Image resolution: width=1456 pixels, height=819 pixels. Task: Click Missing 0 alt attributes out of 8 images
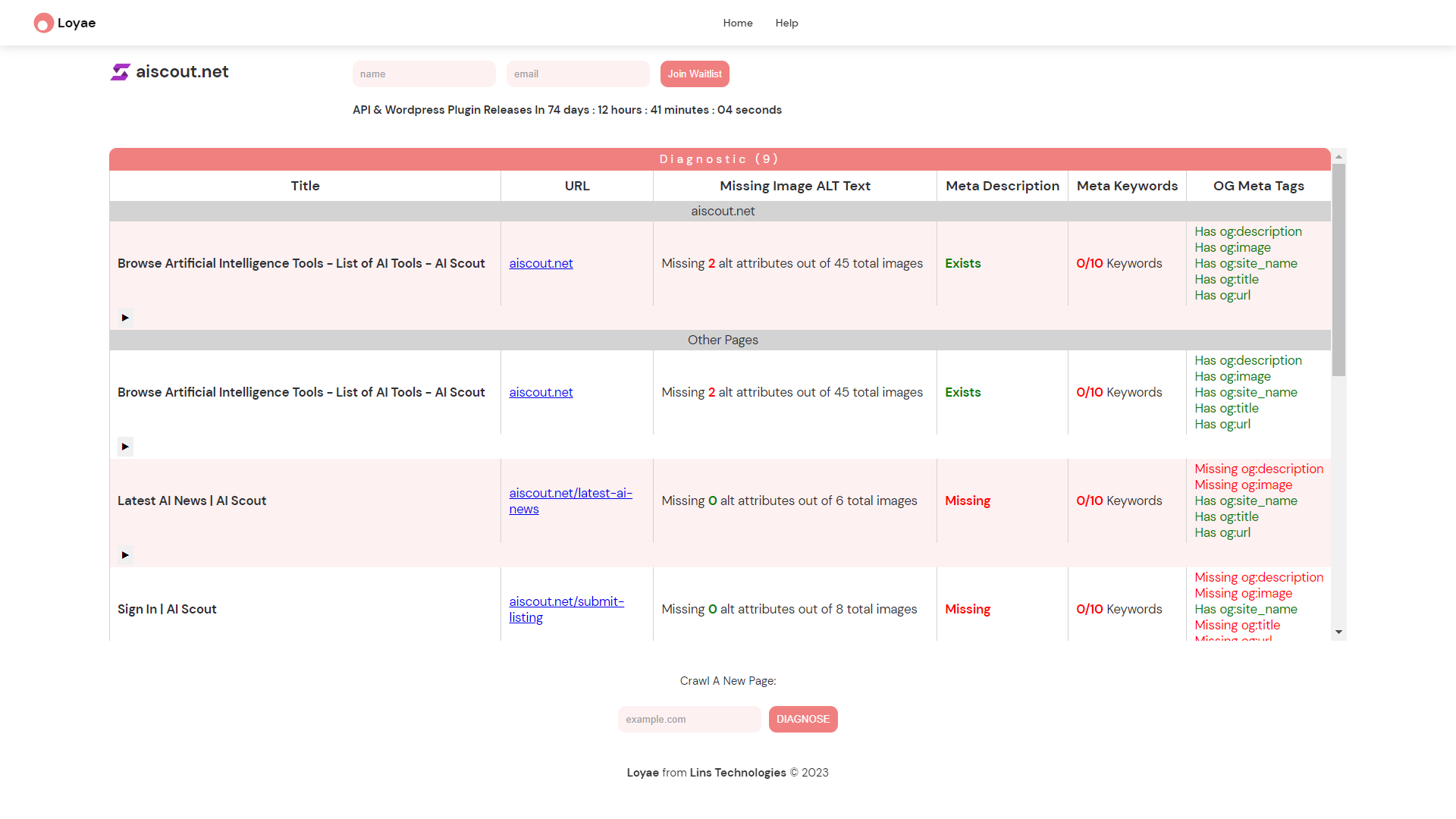pos(789,609)
